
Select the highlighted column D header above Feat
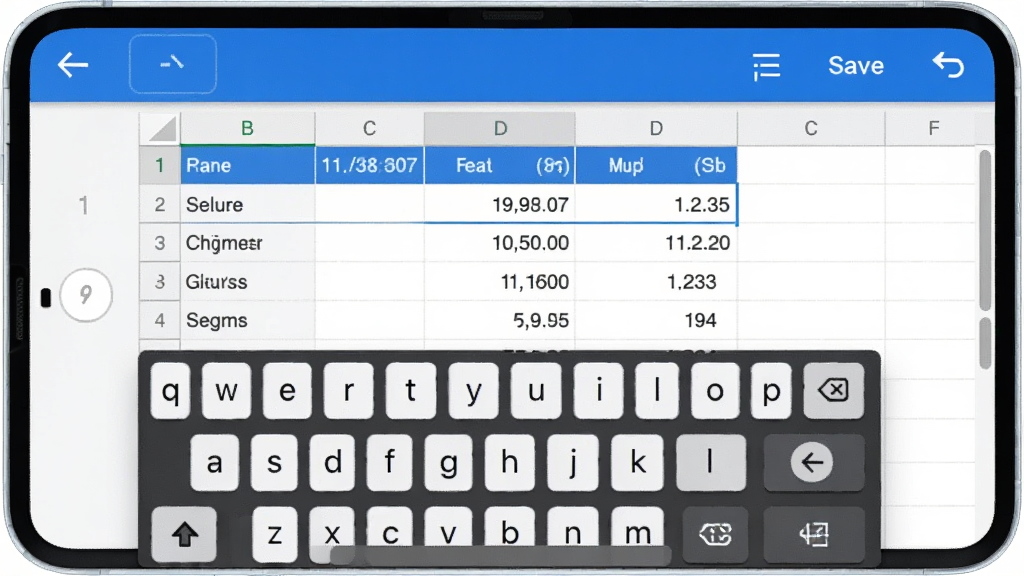tap(500, 128)
